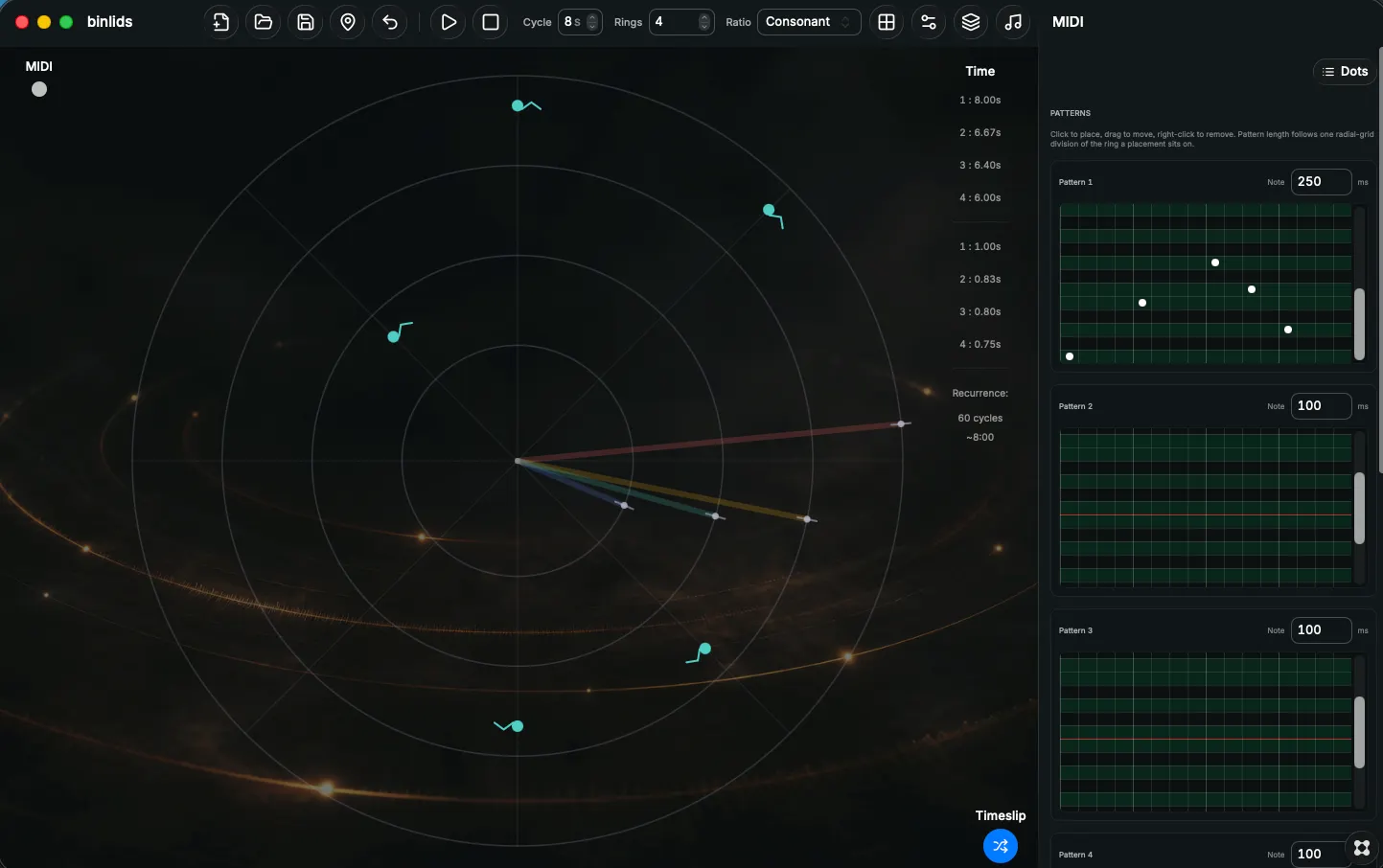Image resolution: width=1383 pixels, height=868 pixels.
Task: Click the Time entry '1 : 1.00s'
Action: (980, 247)
